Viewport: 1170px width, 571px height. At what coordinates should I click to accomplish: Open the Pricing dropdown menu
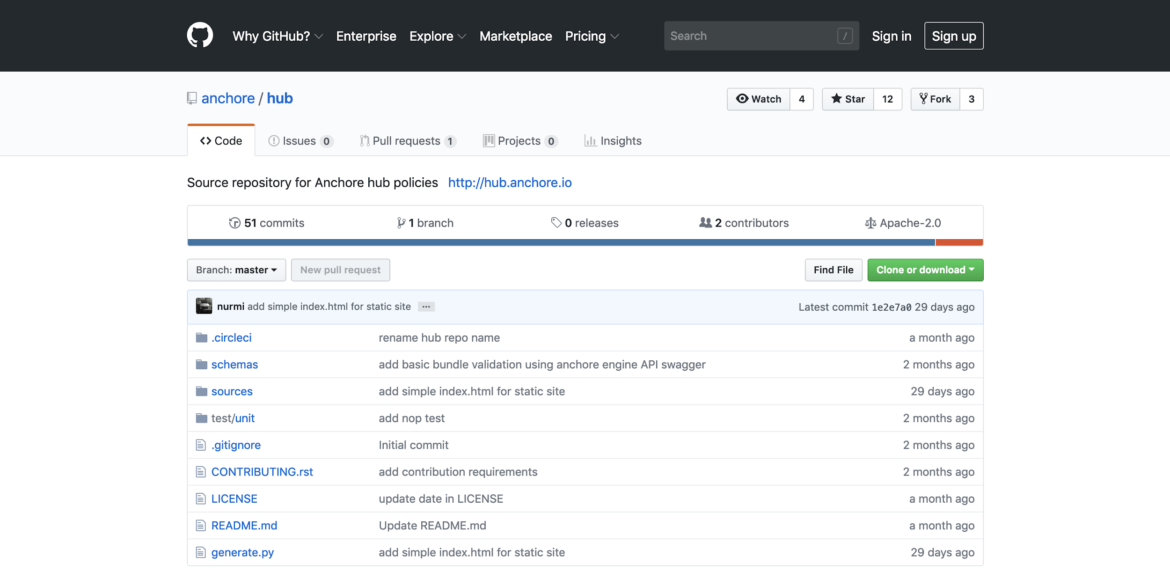(x=592, y=36)
